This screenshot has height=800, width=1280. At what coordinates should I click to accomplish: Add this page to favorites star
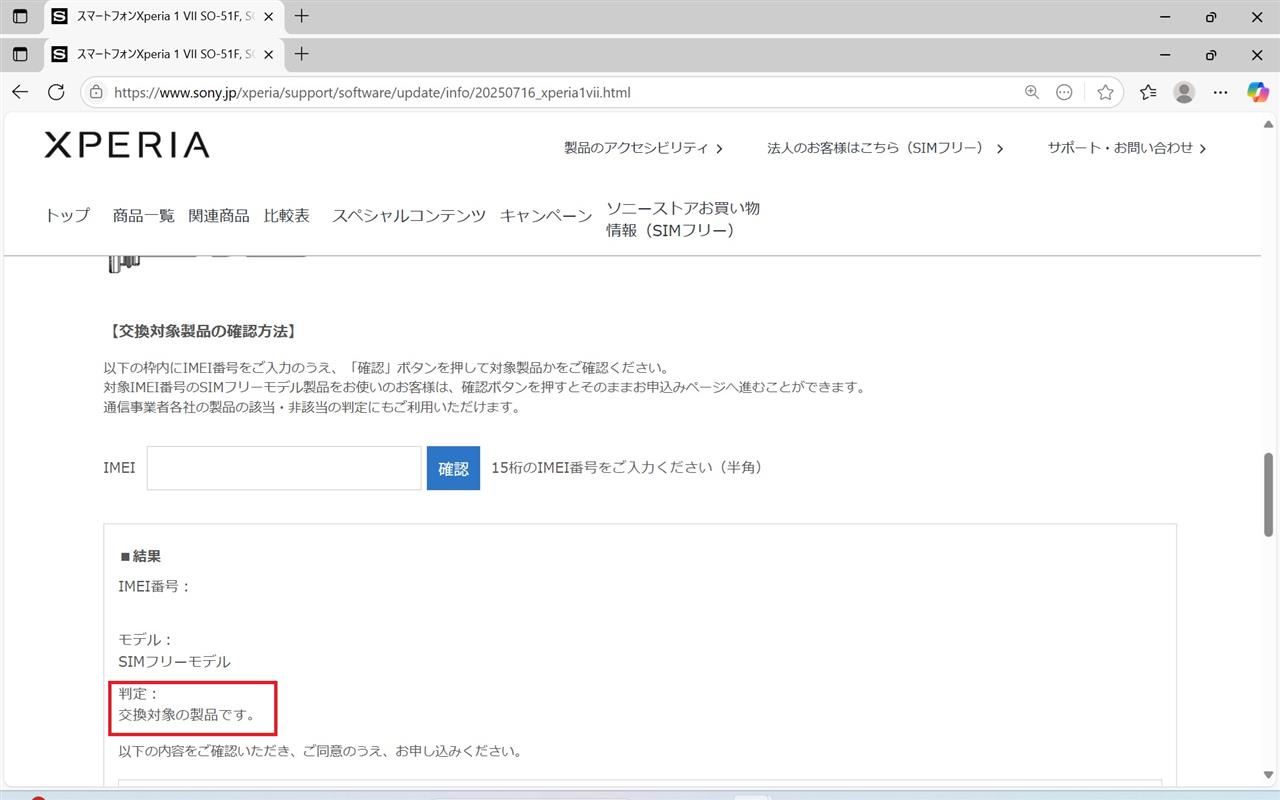(x=1105, y=92)
